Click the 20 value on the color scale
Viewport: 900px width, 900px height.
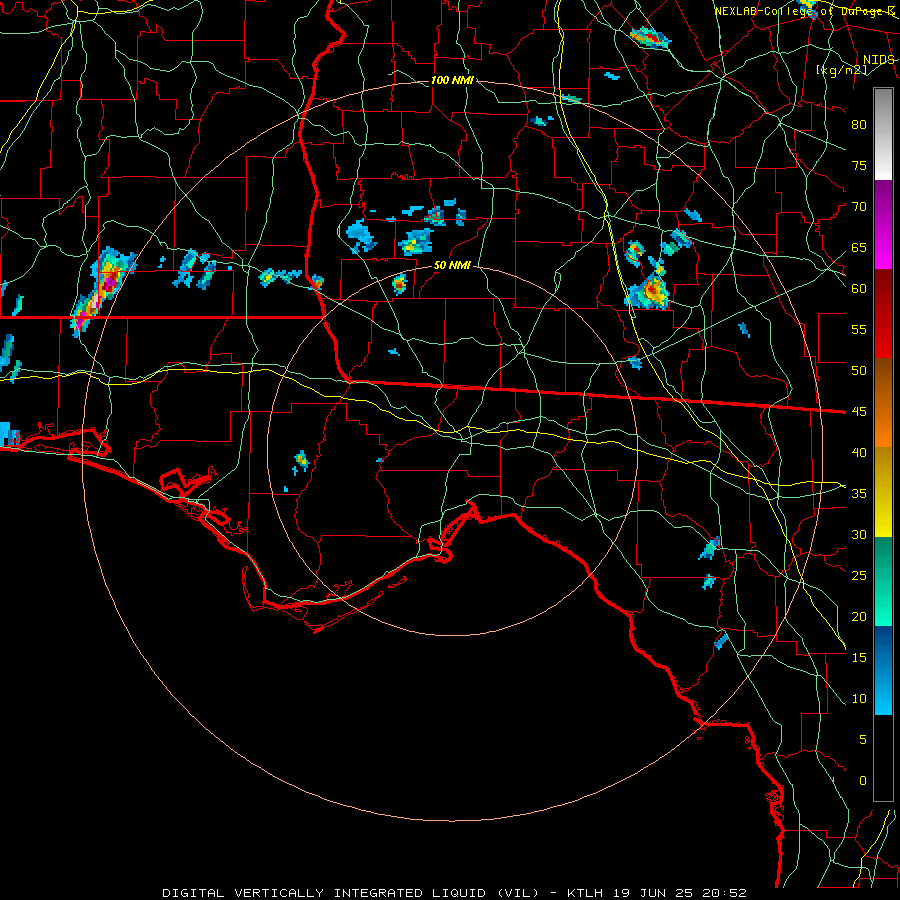pyautogui.click(x=859, y=617)
